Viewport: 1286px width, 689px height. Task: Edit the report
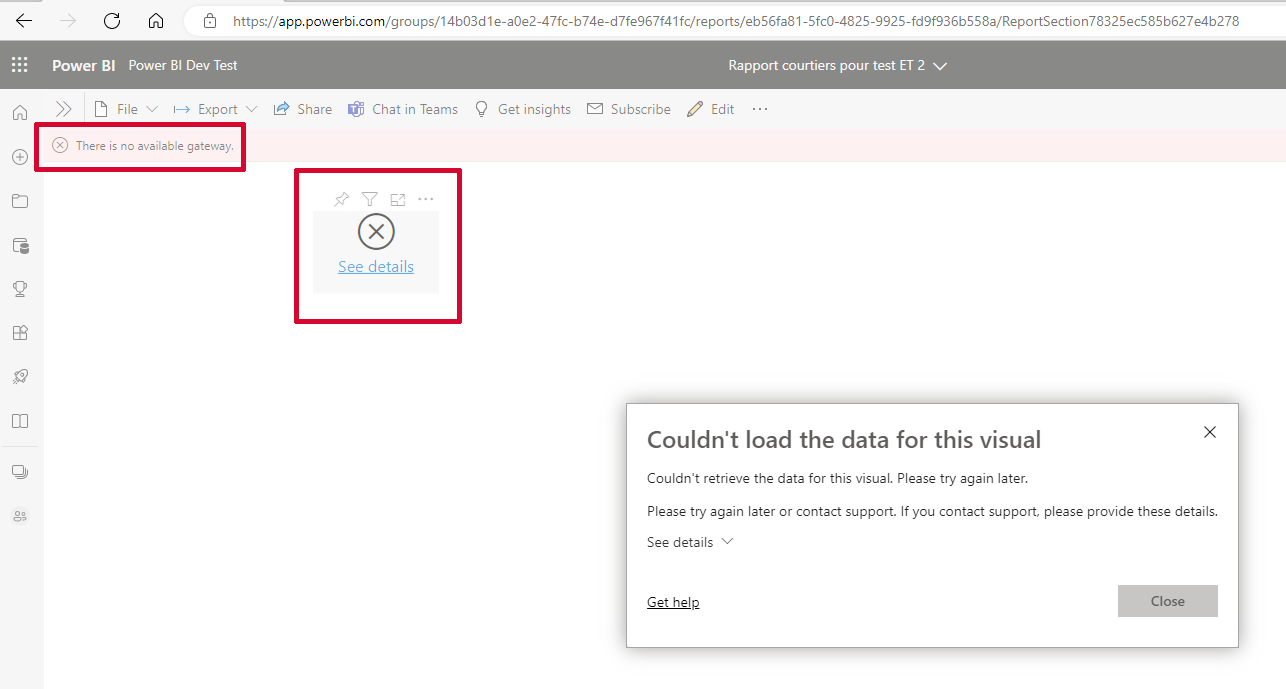coord(711,109)
